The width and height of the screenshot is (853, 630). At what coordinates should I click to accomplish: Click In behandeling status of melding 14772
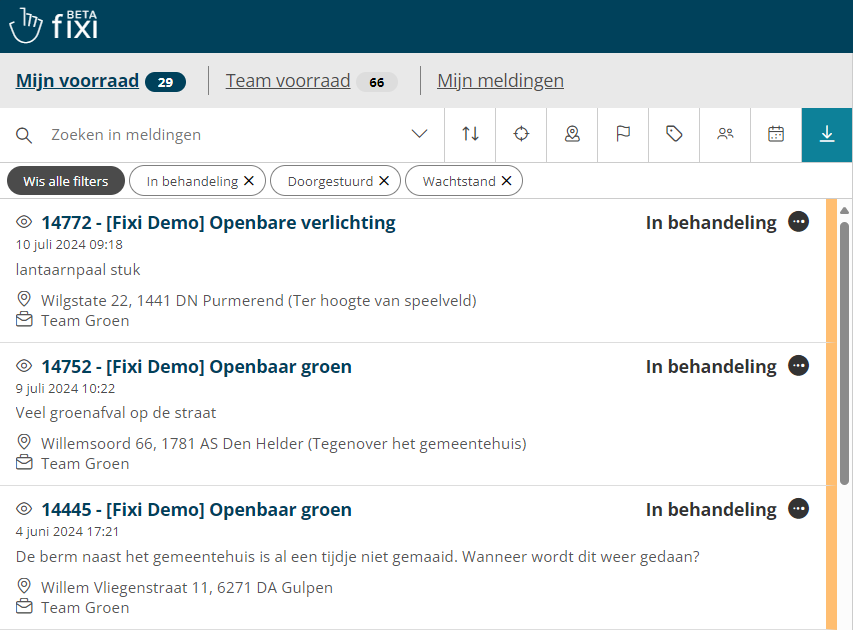711,223
